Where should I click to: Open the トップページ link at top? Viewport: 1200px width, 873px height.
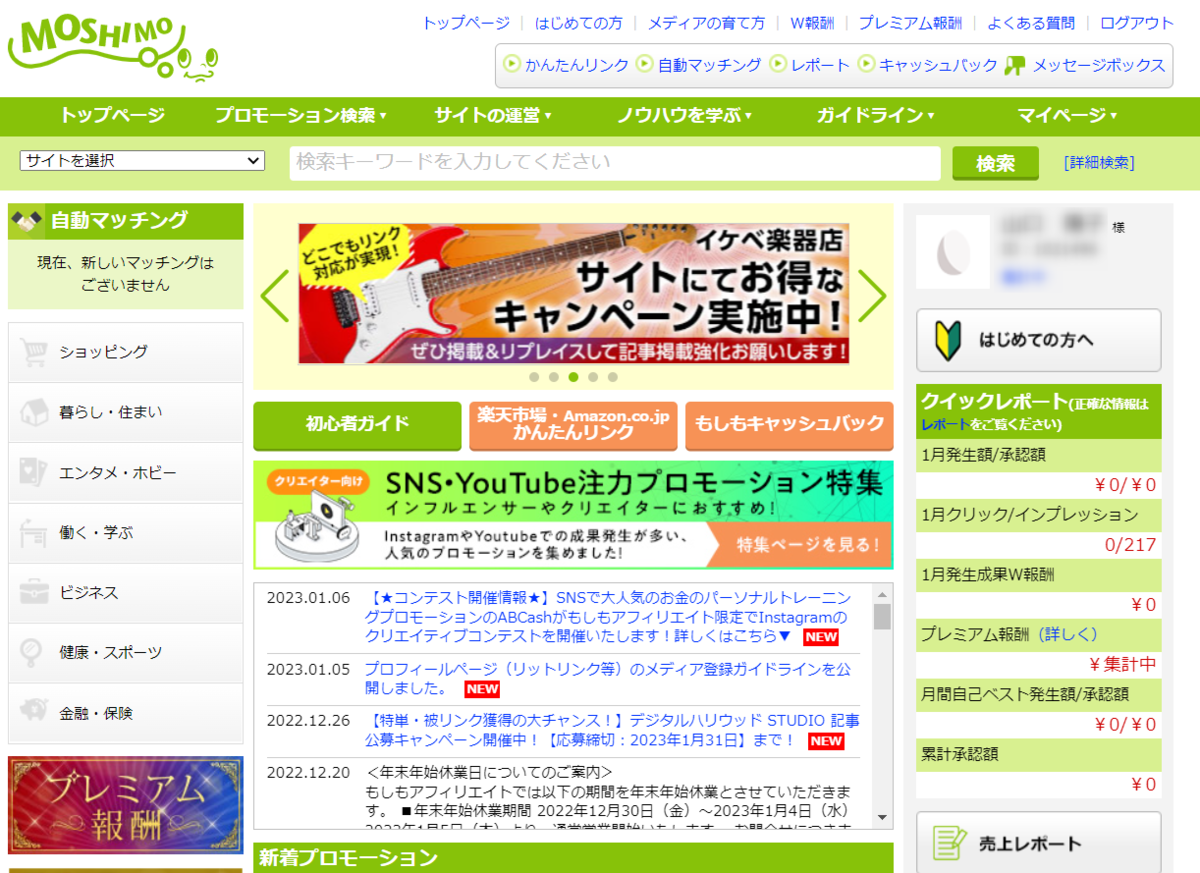(x=465, y=23)
